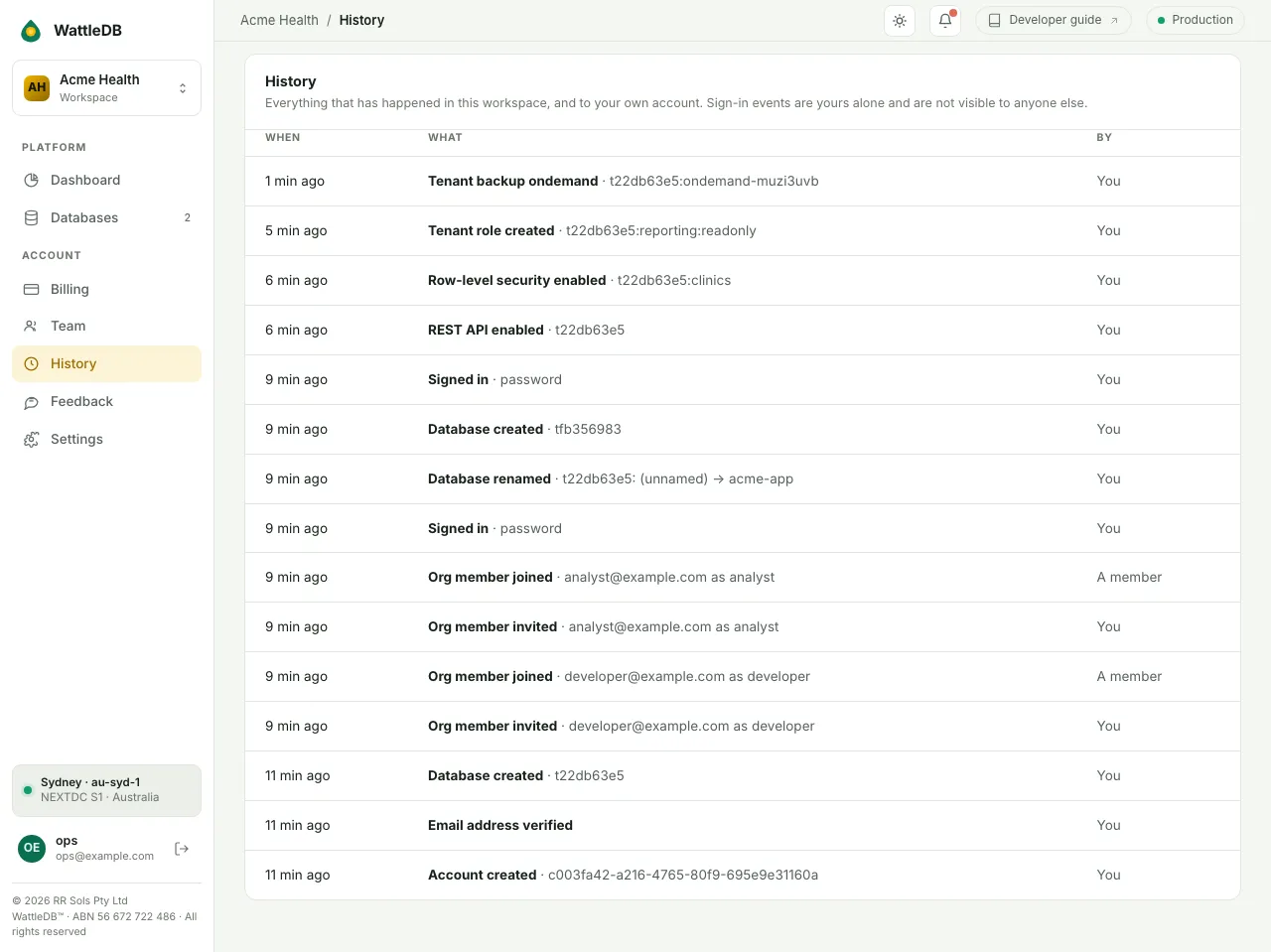Click 'Database created' t22db63e5 row
This screenshot has height=952, width=1271.
tap(743, 775)
